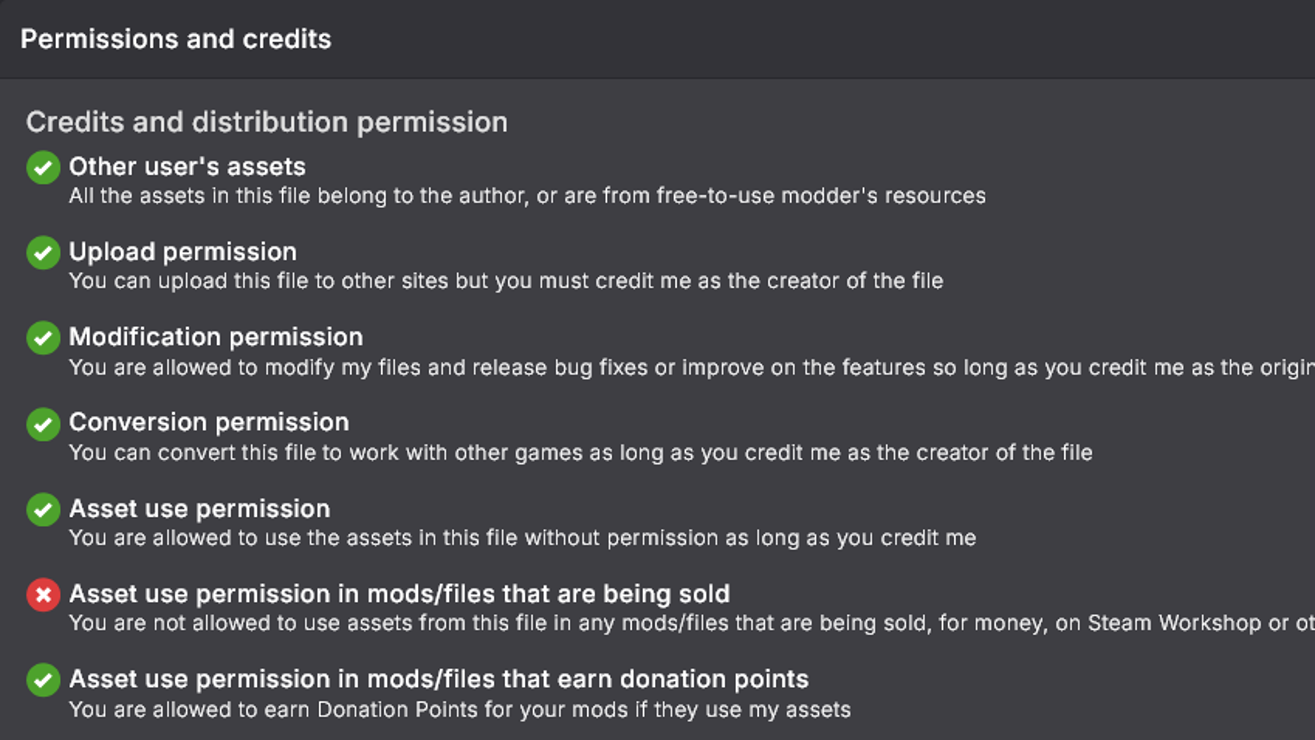Screen dimensions: 1315x740
Task: Click the Modification permission title text
Action: (216, 337)
